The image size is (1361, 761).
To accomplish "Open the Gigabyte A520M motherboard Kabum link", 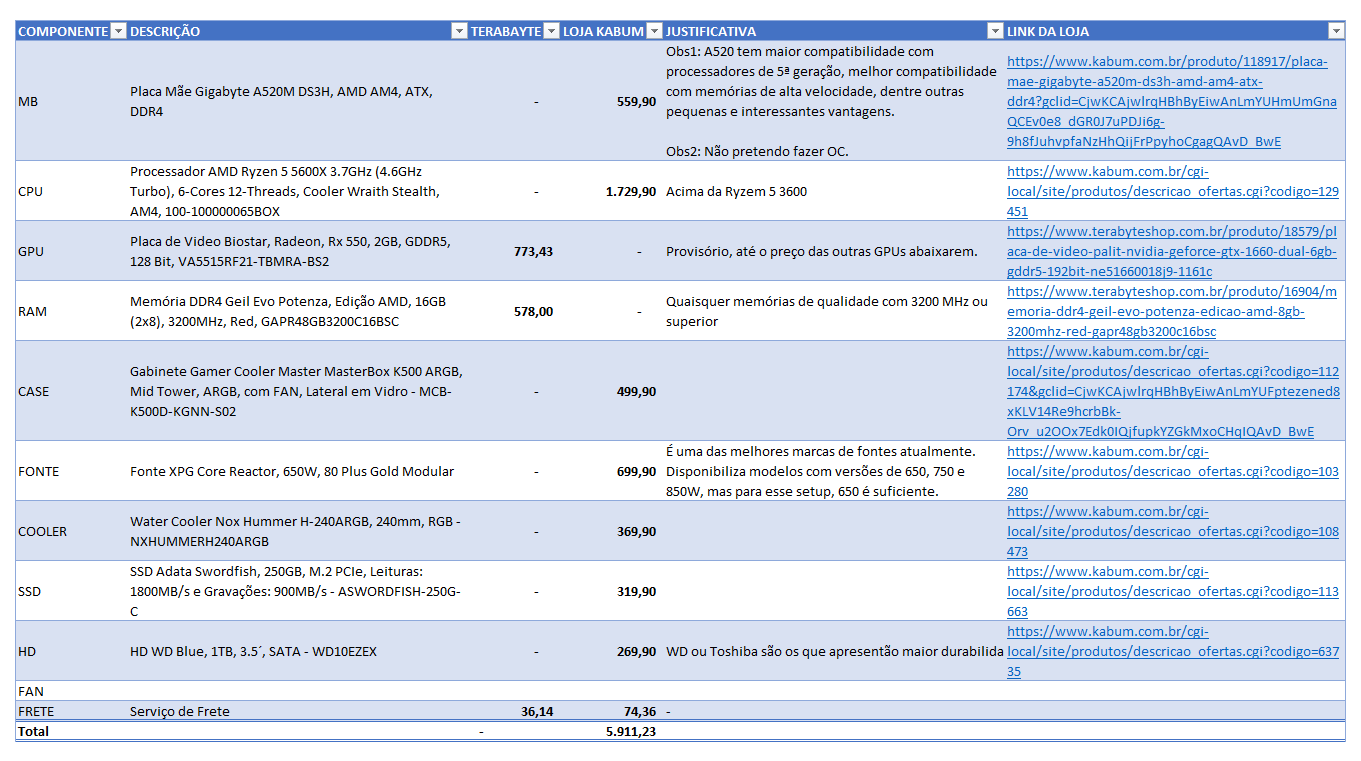I will (x=1172, y=101).
